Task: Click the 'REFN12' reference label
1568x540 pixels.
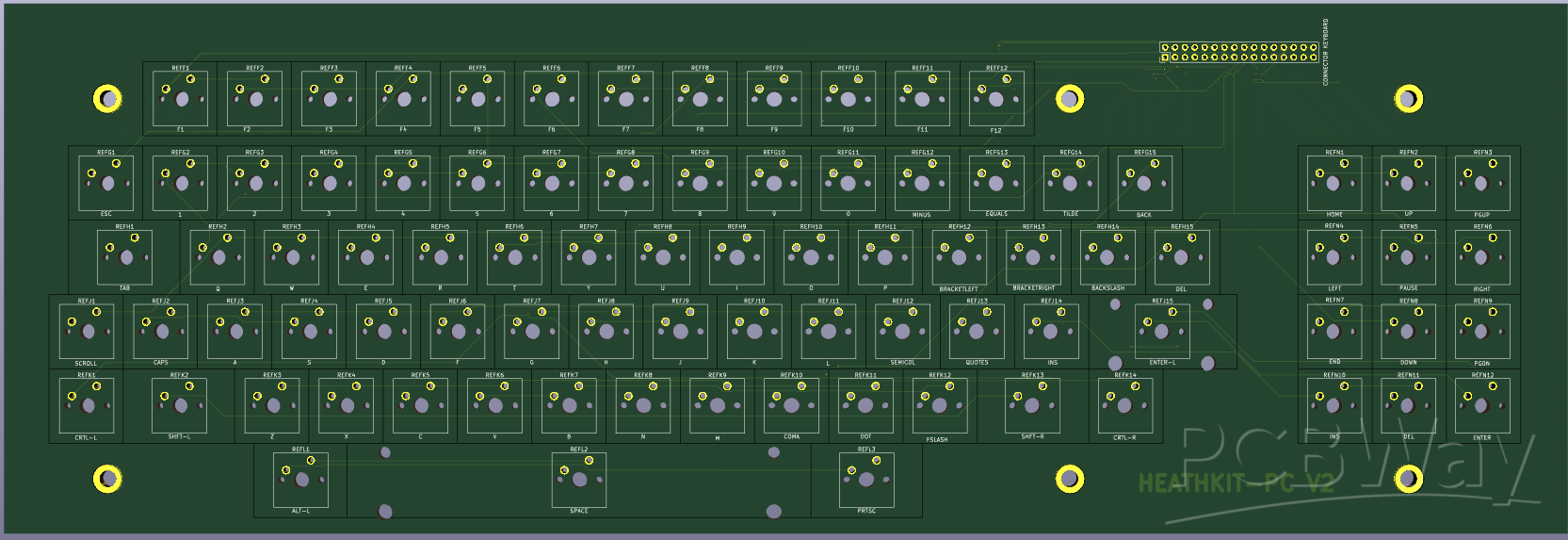Action: 1482,375
